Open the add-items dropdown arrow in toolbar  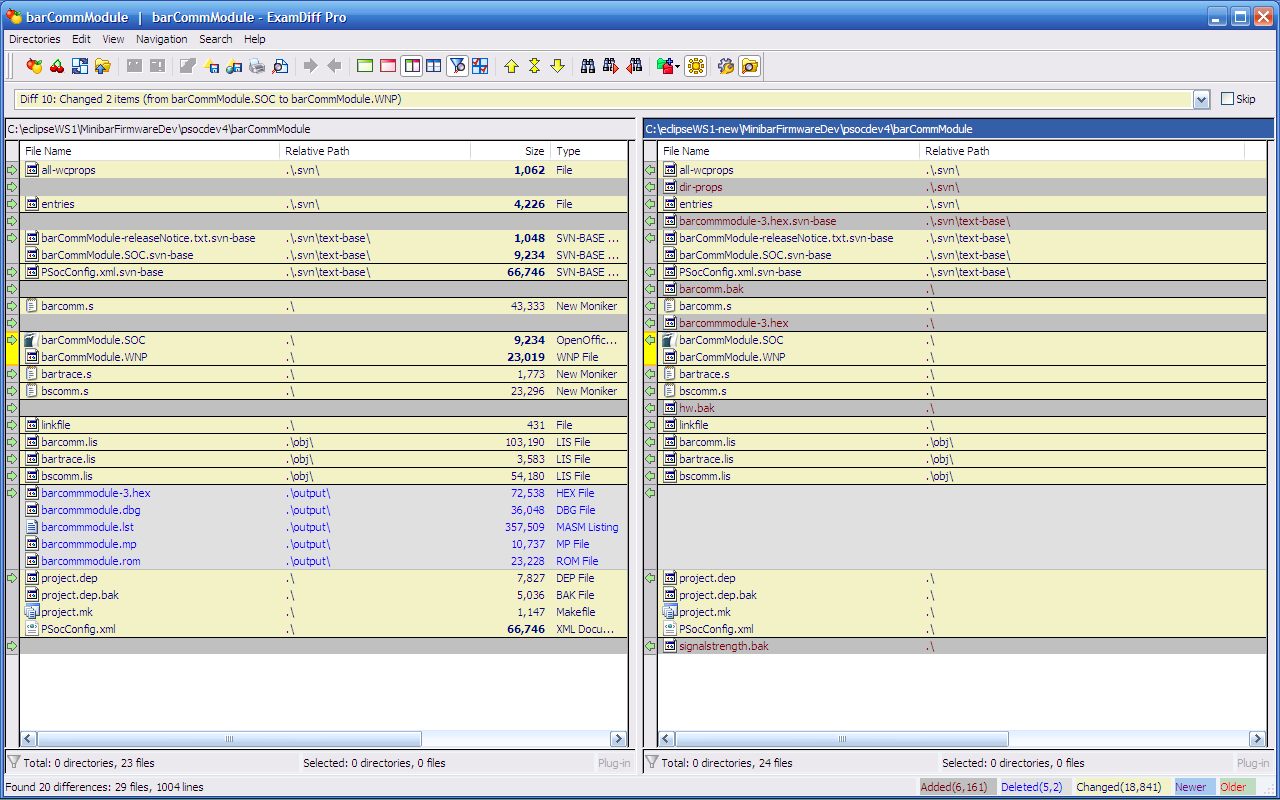coord(679,66)
